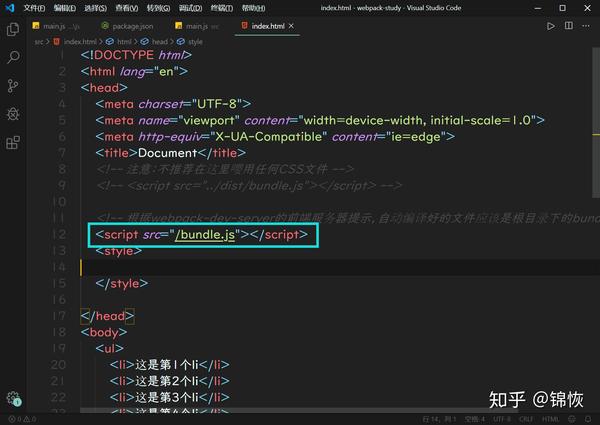Click the opening <ul> tag
Image resolution: width=600 pixels, height=425 pixels.
coord(109,348)
